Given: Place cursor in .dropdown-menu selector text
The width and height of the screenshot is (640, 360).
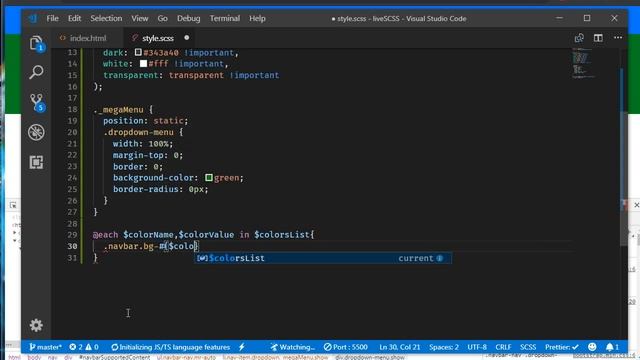Looking at the screenshot, I should click(x=138, y=132).
